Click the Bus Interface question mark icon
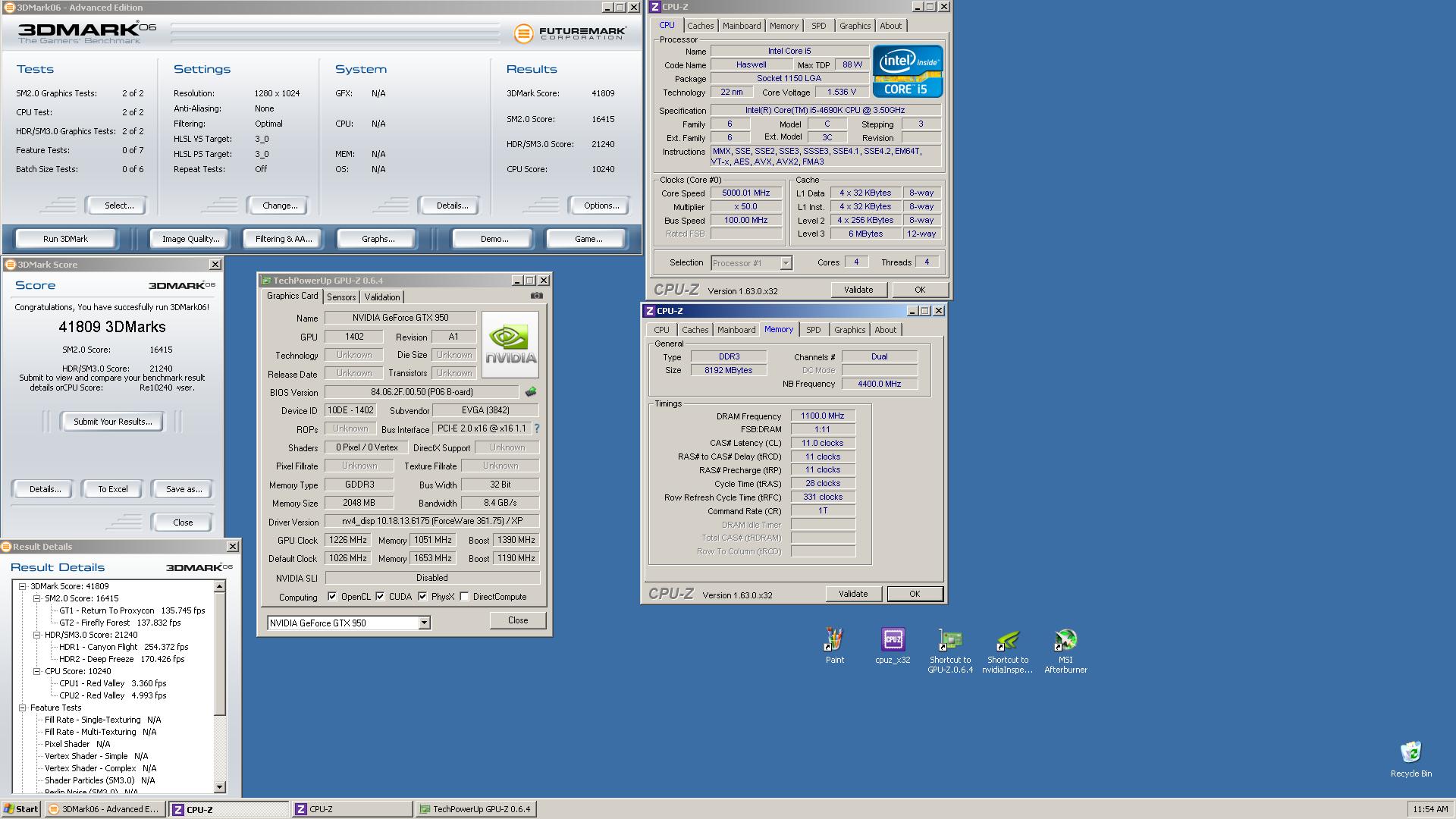This screenshot has width=1456, height=819. (x=537, y=428)
